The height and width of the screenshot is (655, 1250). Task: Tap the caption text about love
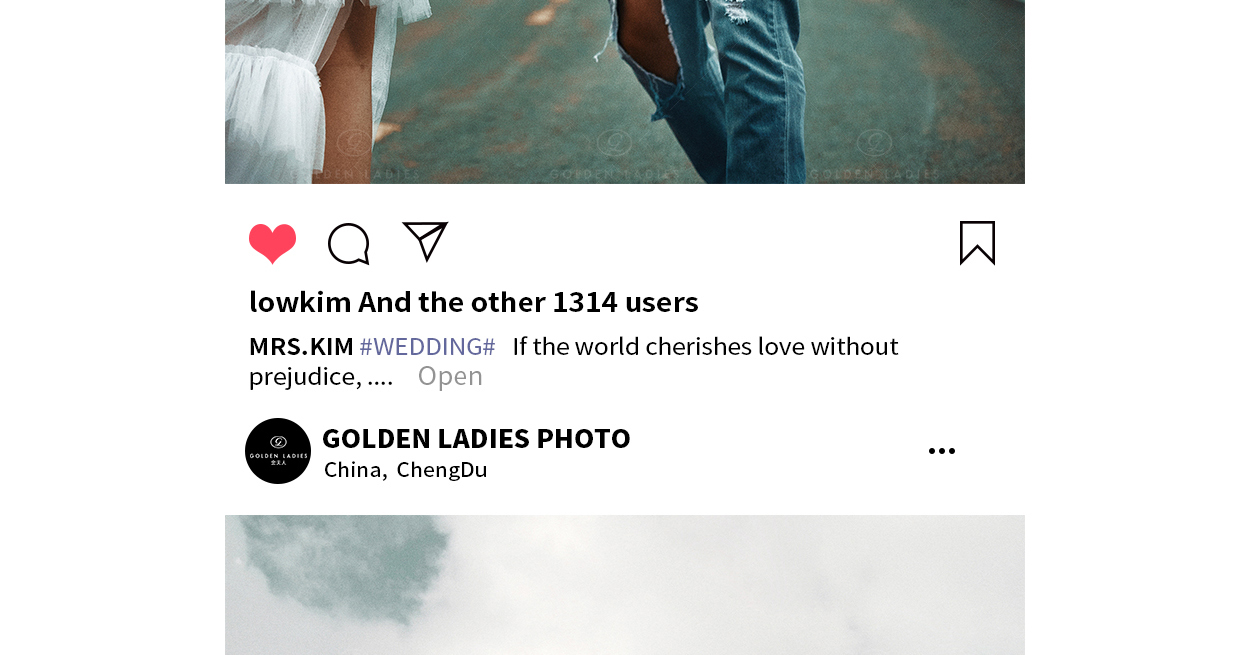coord(574,361)
